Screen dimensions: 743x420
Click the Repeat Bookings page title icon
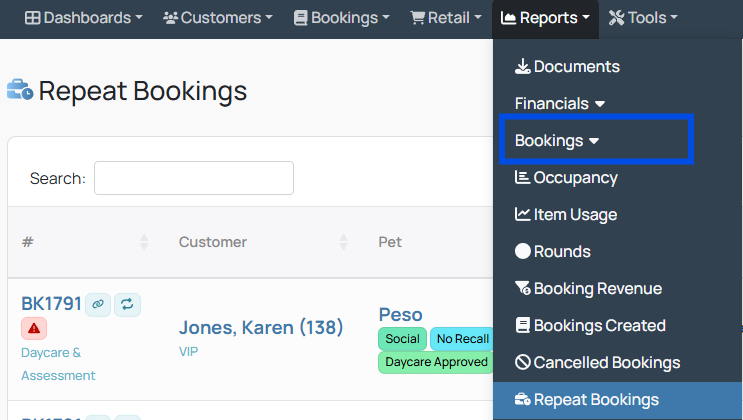coord(20,90)
